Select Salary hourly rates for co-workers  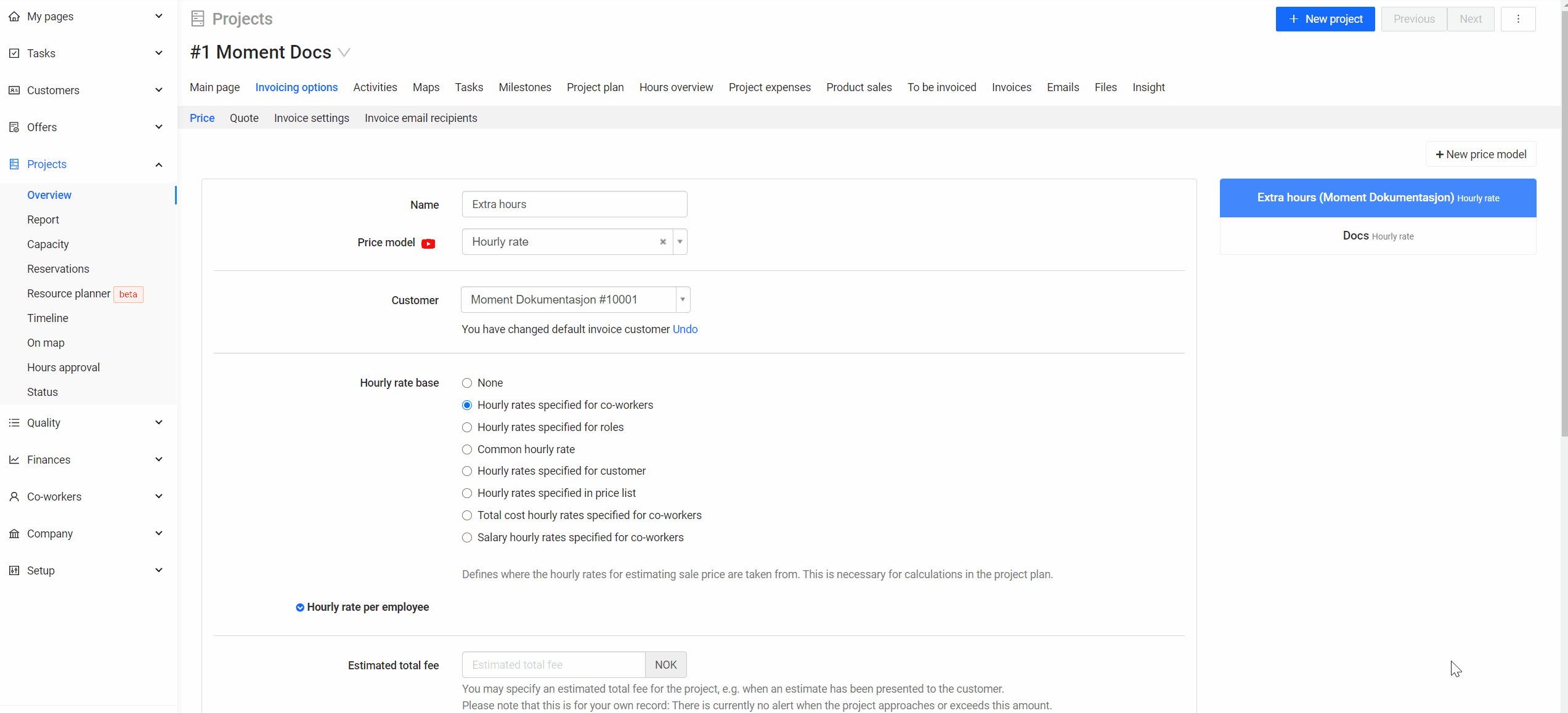[x=467, y=538]
